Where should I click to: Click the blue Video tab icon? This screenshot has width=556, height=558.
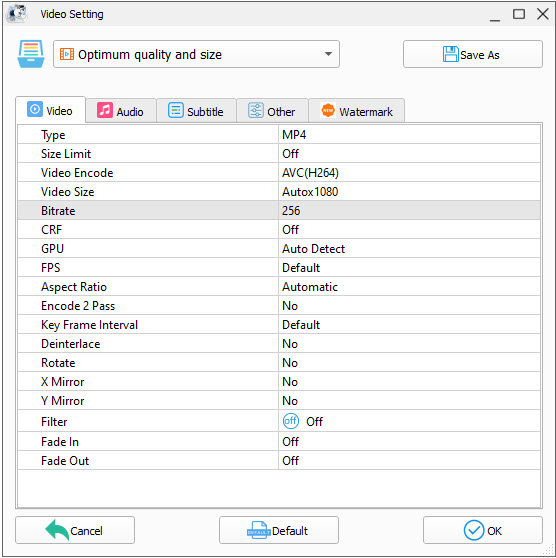tap(35, 110)
